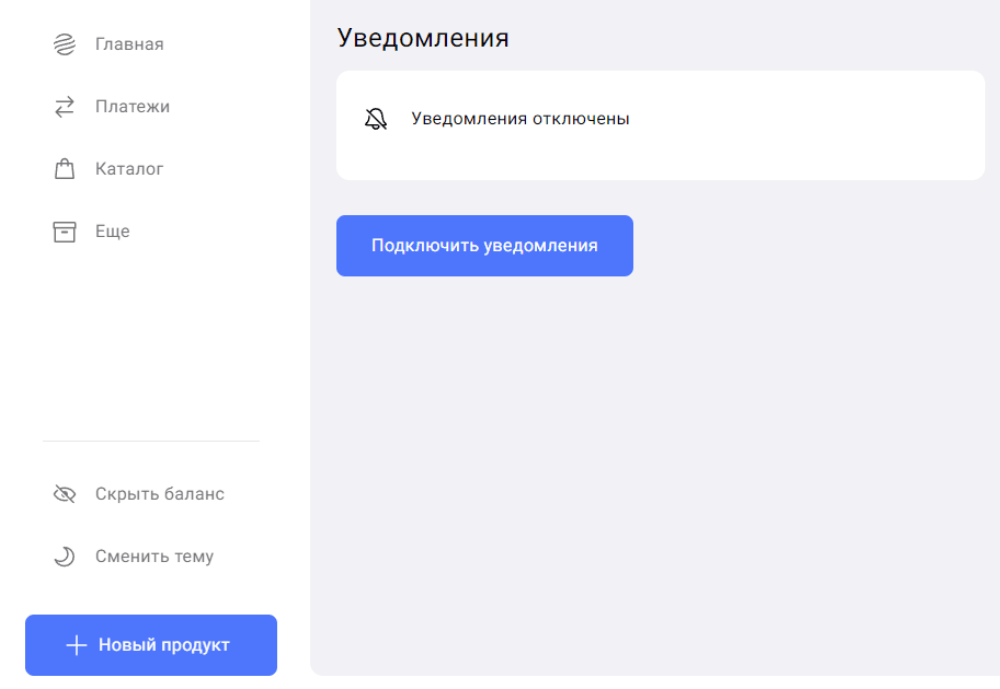This screenshot has height=689, width=1000.
Task: Click the Уведомления page heading
Action: click(x=423, y=38)
